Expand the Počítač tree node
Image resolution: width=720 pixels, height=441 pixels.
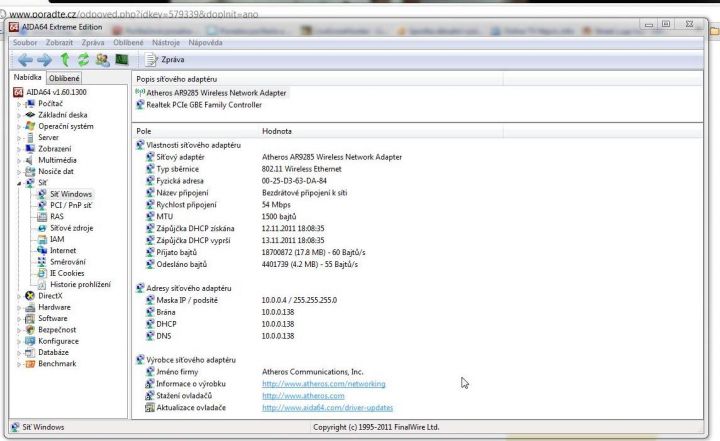click(x=19, y=104)
